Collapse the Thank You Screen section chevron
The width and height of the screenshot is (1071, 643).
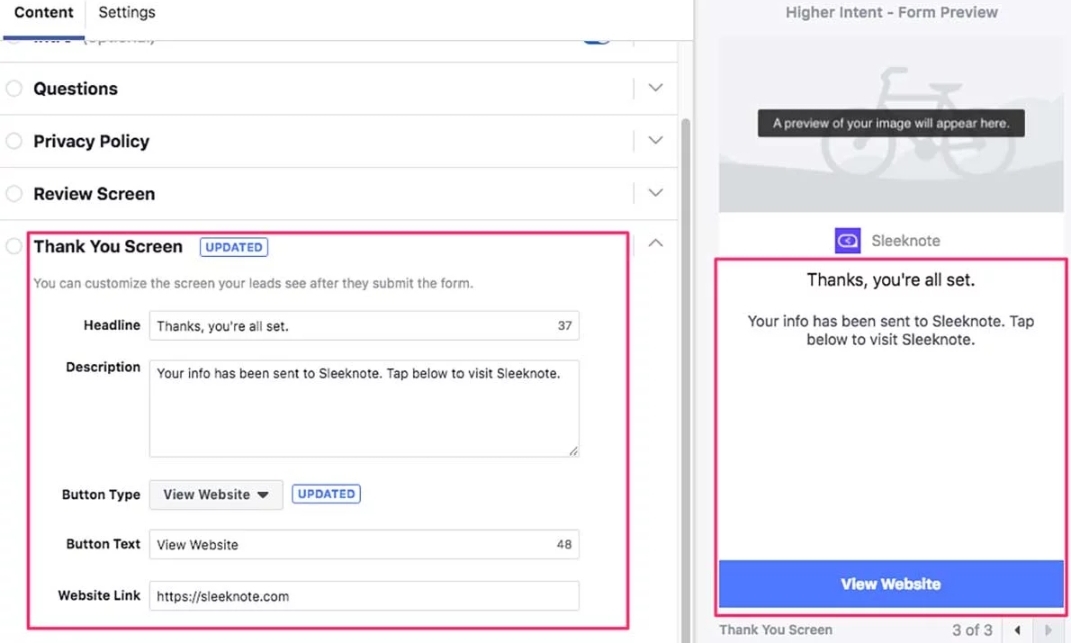point(655,243)
